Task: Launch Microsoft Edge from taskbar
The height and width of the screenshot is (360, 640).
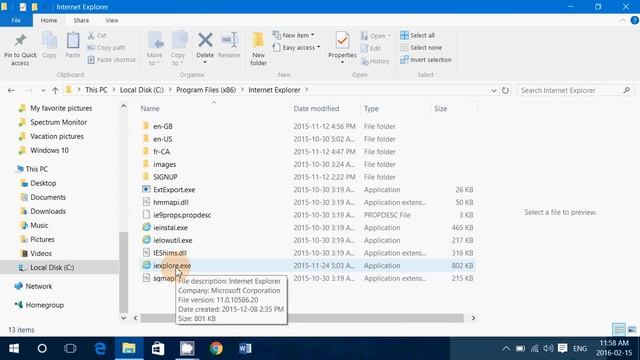Action: pyautogui.click(x=100, y=349)
